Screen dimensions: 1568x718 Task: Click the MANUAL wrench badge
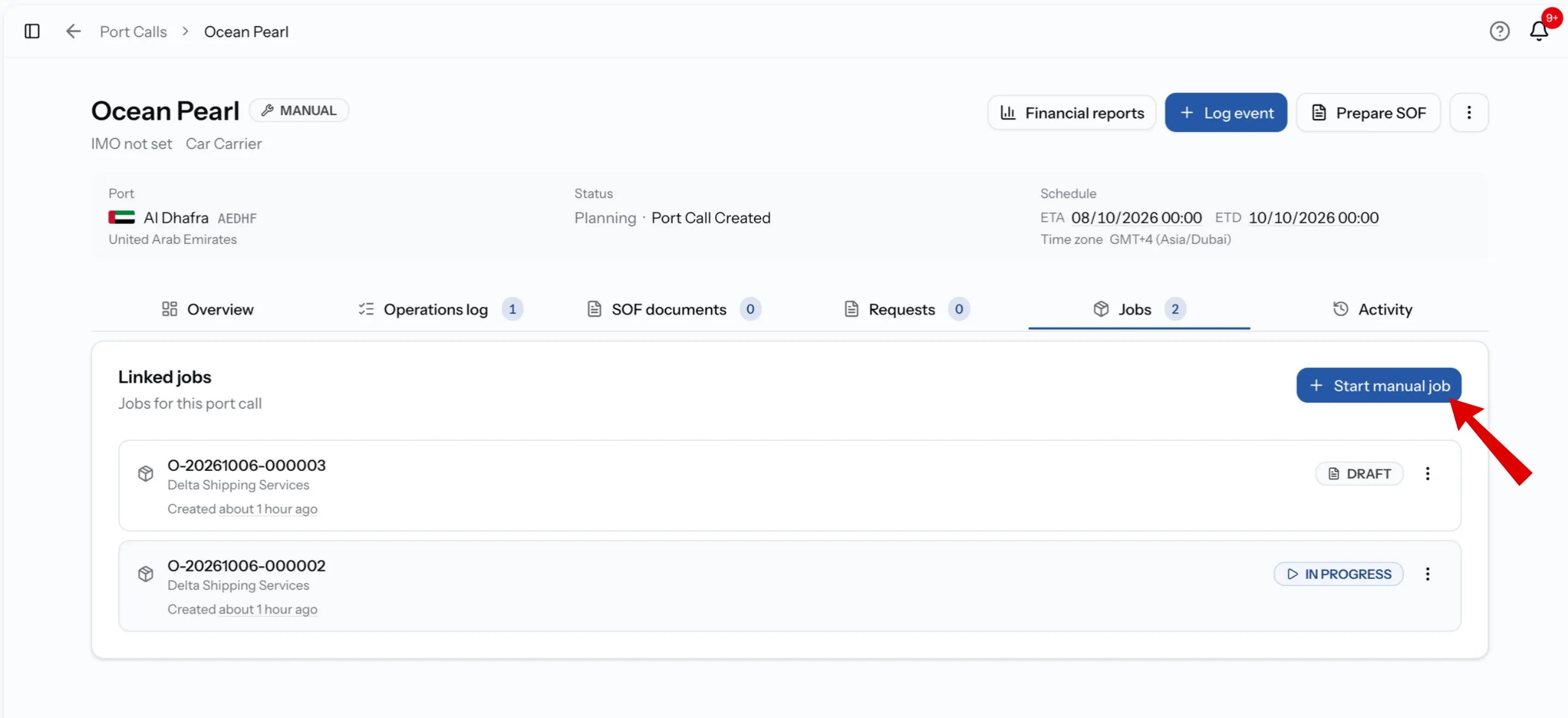(x=299, y=111)
